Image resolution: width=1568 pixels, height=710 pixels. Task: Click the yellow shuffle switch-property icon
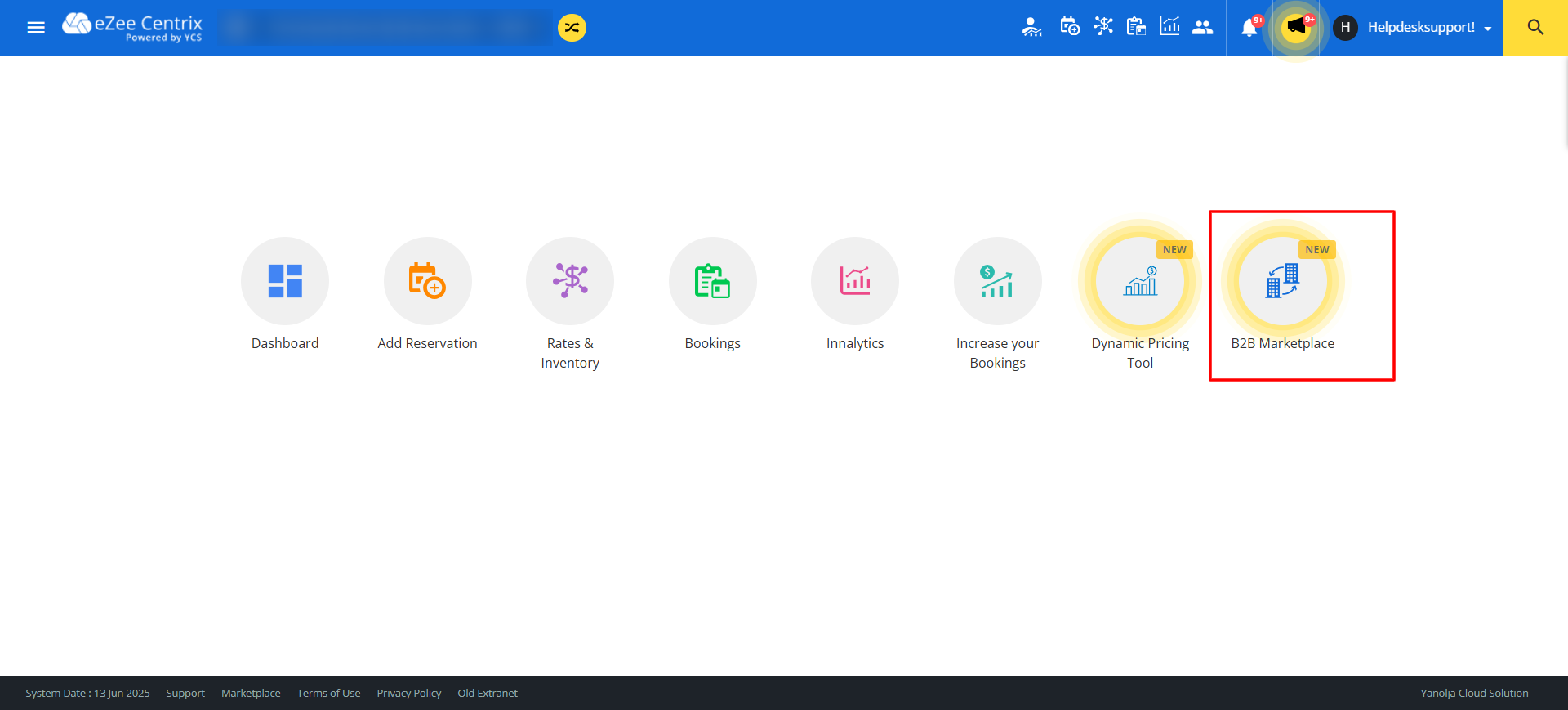pos(572,28)
